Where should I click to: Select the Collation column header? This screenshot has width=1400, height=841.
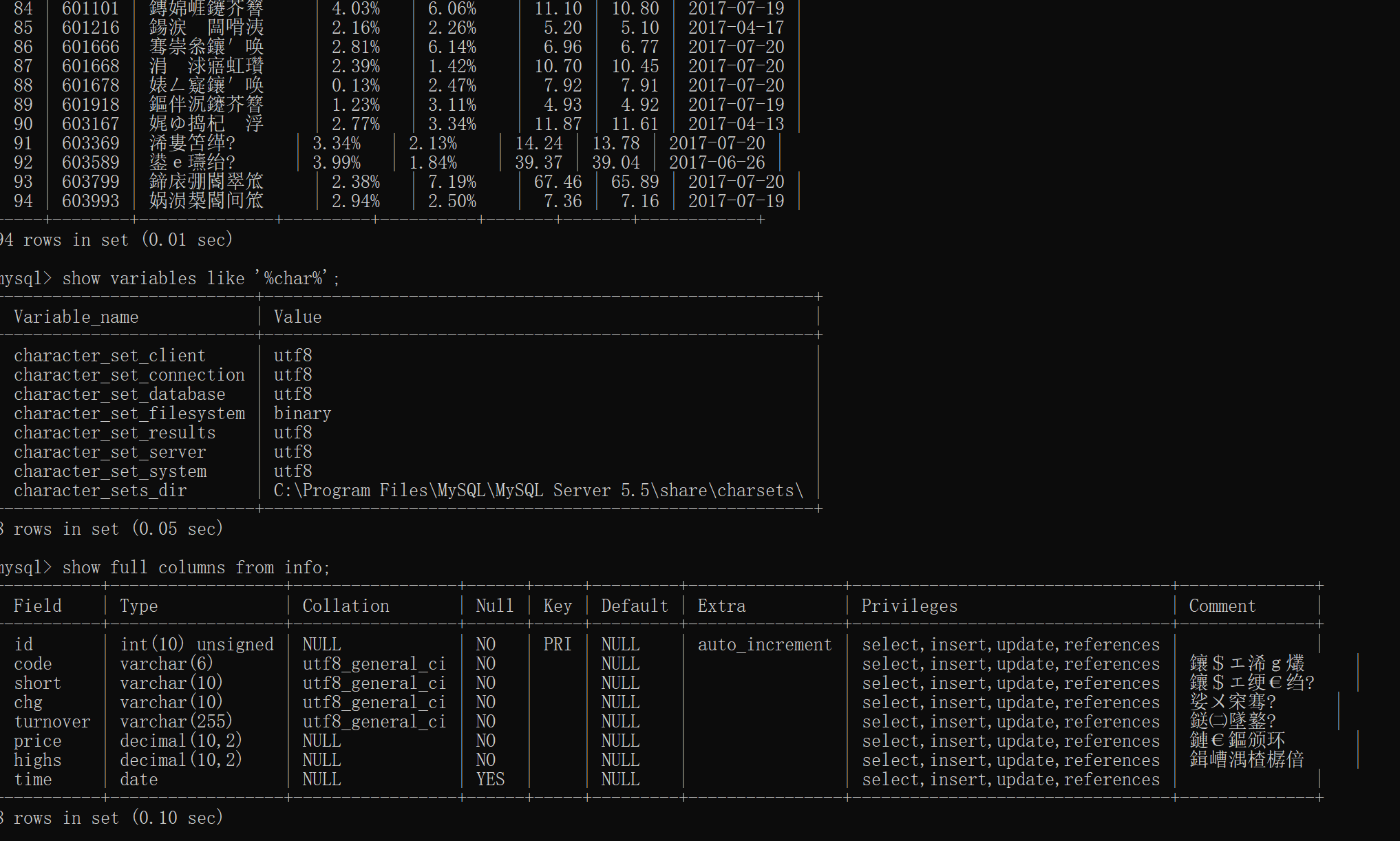pyautogui.click(x=346, y=606)
